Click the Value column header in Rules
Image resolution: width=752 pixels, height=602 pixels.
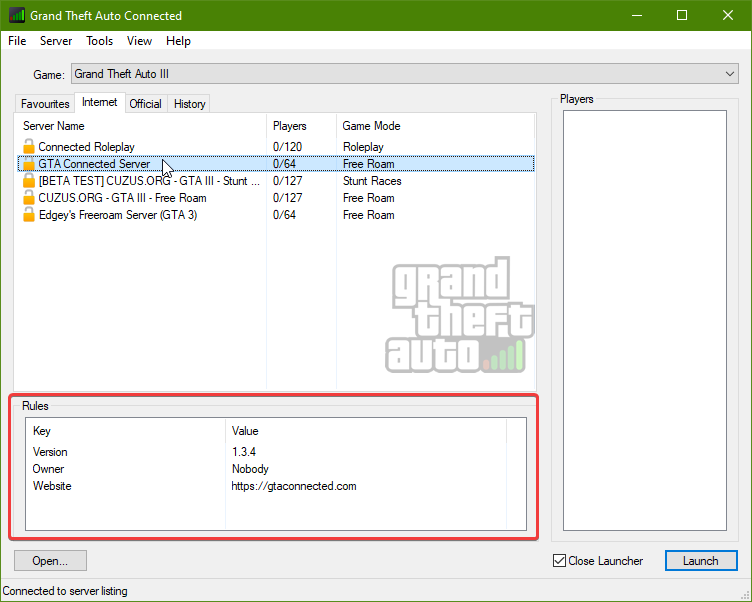click(366, 431)
